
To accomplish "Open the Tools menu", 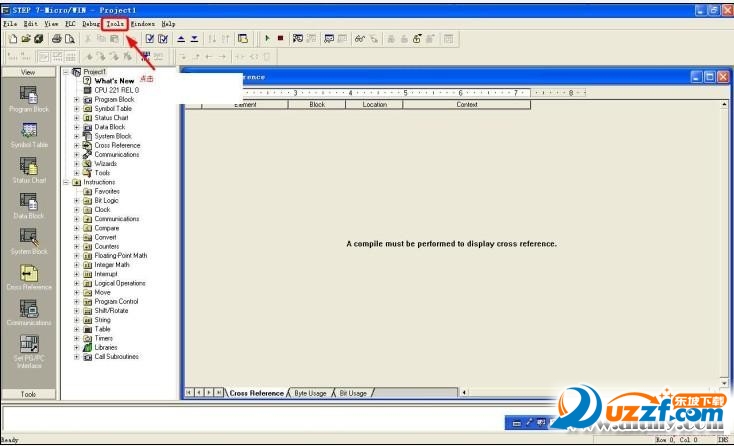I will pyautogui.click(x=115, y=23).
